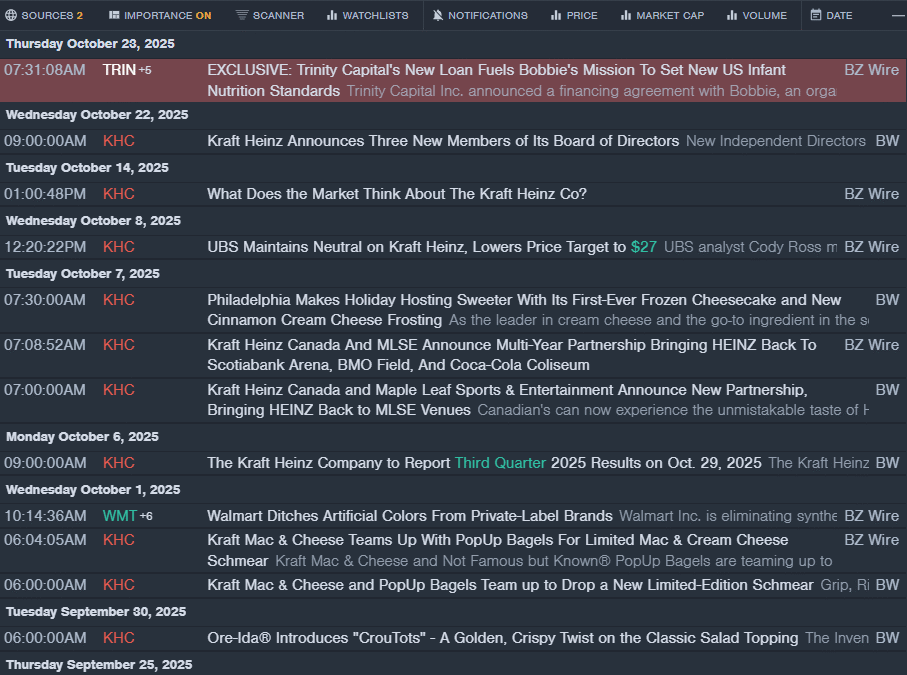Open the Trinity Capital Bobbie loan headline

tap(496, 70)
